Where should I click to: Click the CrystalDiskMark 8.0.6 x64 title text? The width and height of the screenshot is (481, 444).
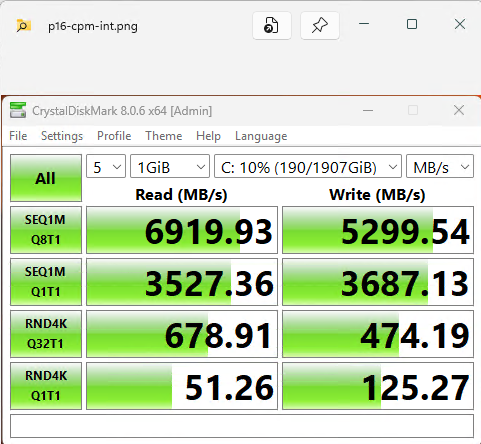pos(122,111)
